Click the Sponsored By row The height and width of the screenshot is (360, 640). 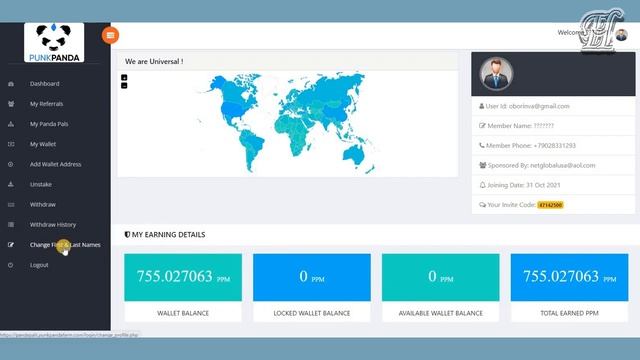(x=553, y=165)
